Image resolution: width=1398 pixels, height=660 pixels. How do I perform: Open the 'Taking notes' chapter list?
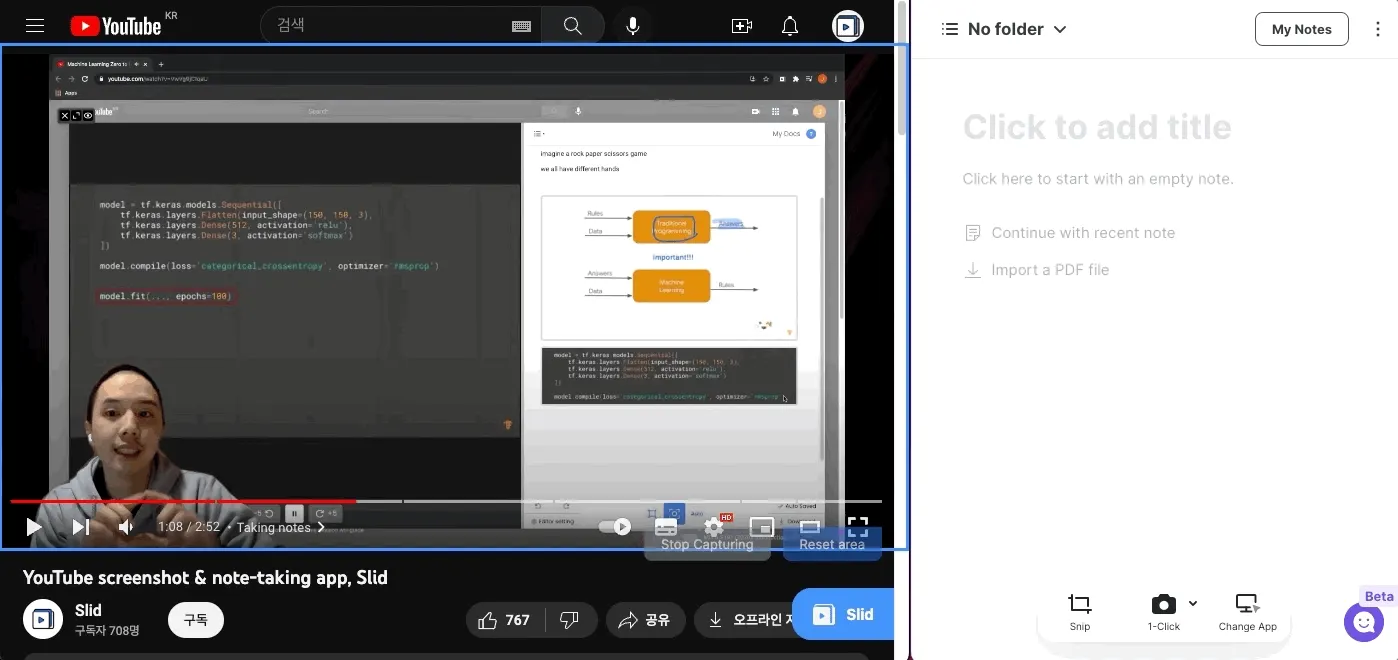(281, 527)
